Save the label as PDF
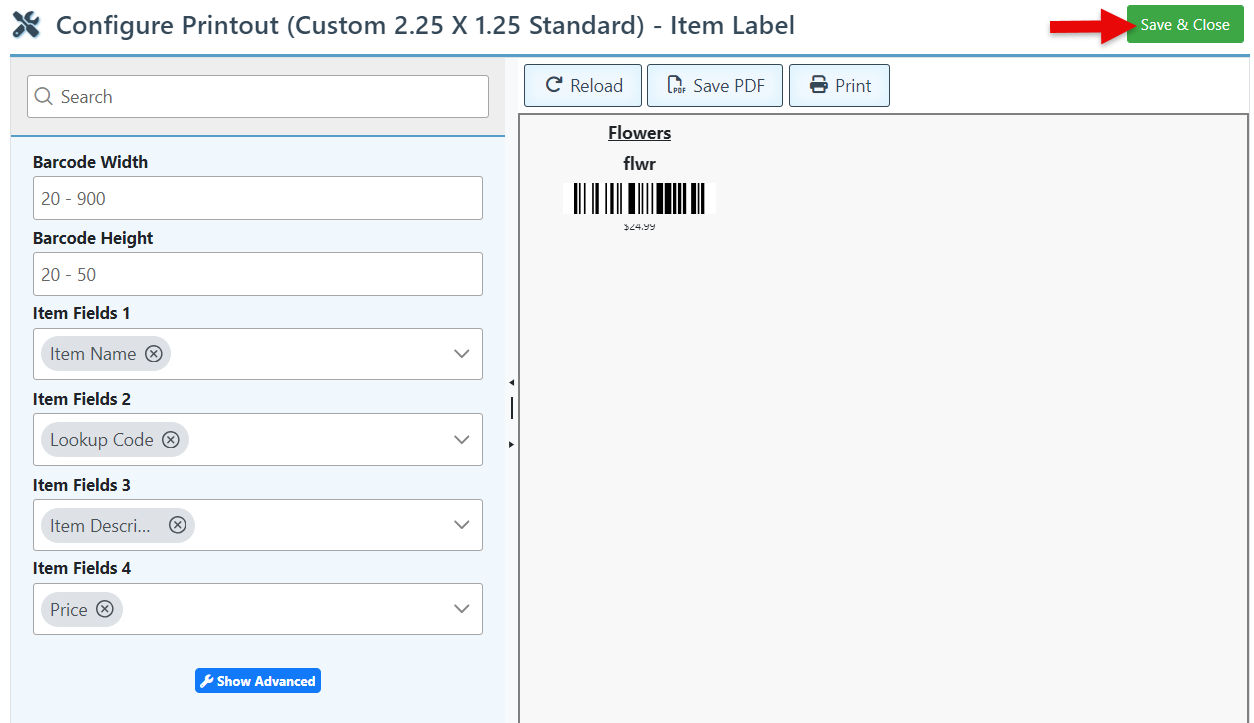 [x=715, y=86]
